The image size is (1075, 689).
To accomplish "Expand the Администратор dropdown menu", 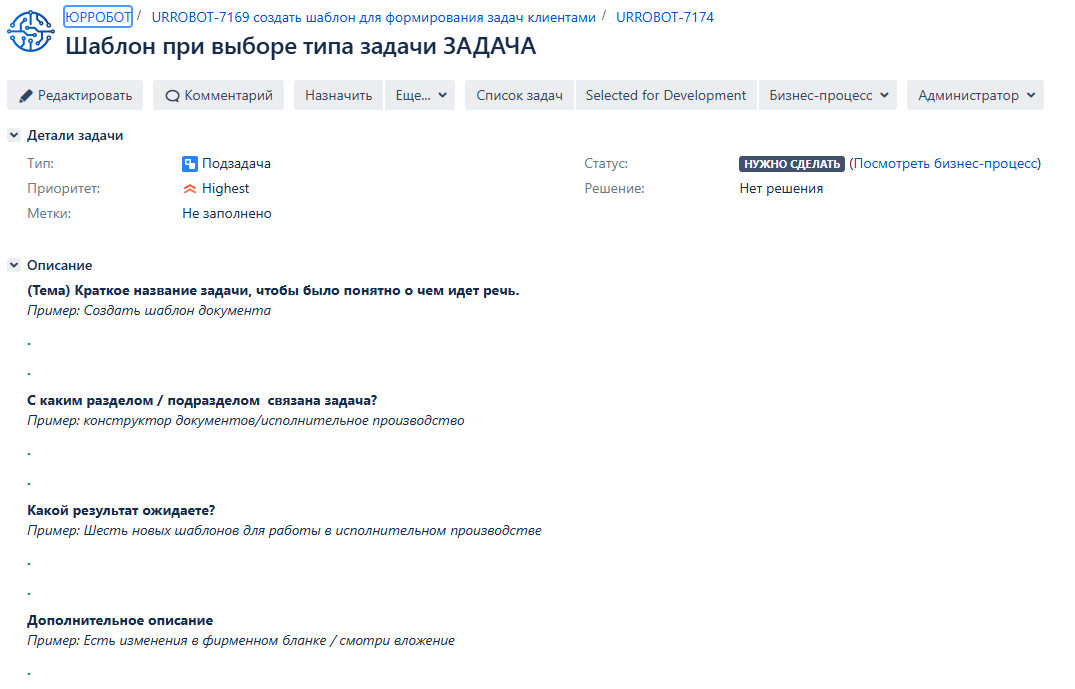I will point(975,95).
